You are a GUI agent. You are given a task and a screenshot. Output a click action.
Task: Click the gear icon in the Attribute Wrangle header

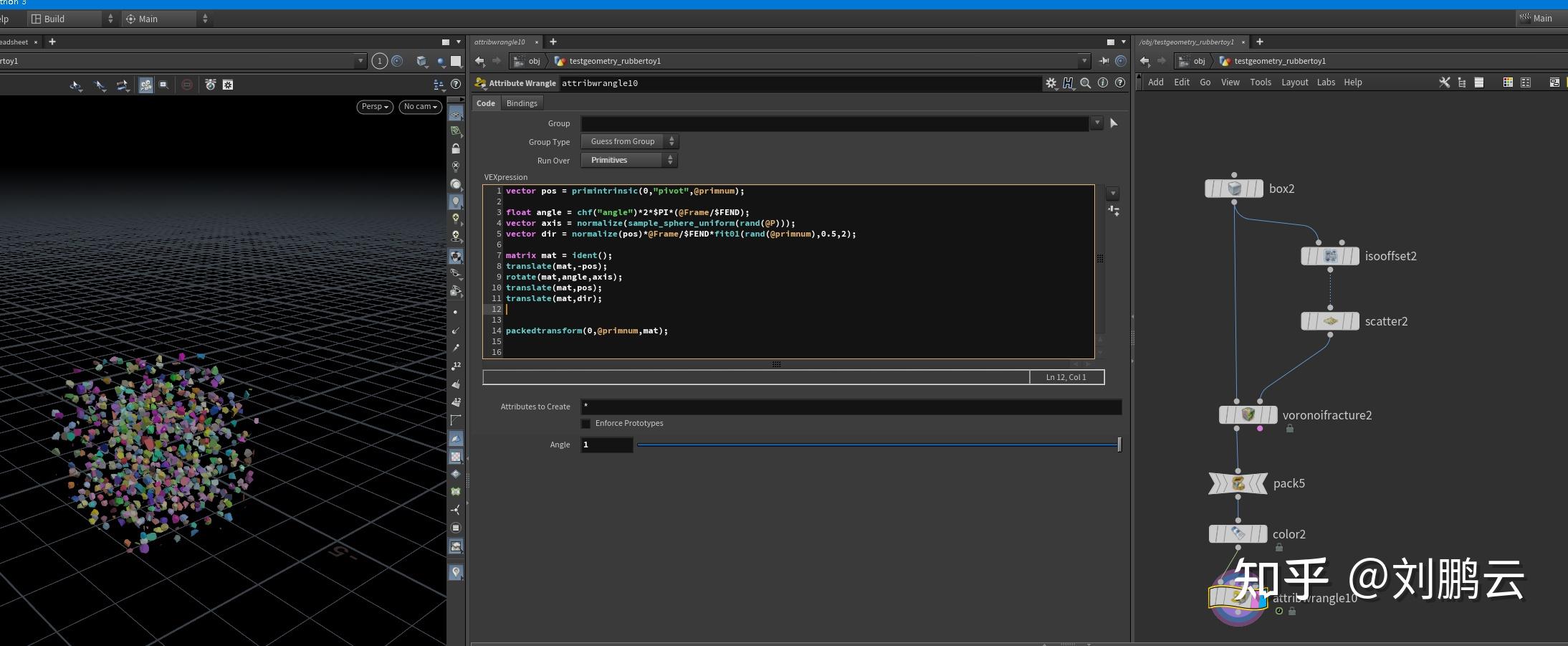[x=1051, y=83]
